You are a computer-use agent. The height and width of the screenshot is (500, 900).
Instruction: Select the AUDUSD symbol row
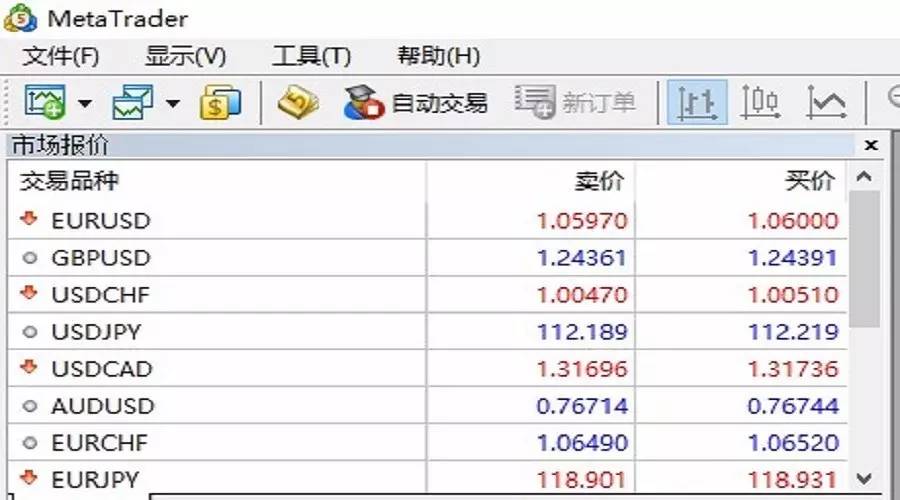(428, 406)
